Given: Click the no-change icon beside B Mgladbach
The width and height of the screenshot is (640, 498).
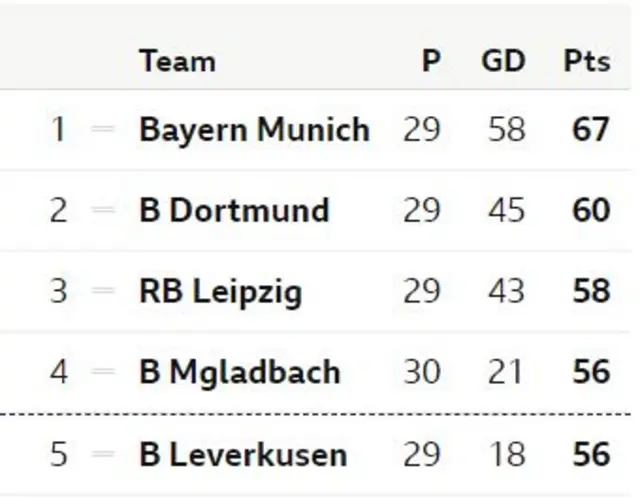Looking at the screenshot, I should [x=102, y=371].
